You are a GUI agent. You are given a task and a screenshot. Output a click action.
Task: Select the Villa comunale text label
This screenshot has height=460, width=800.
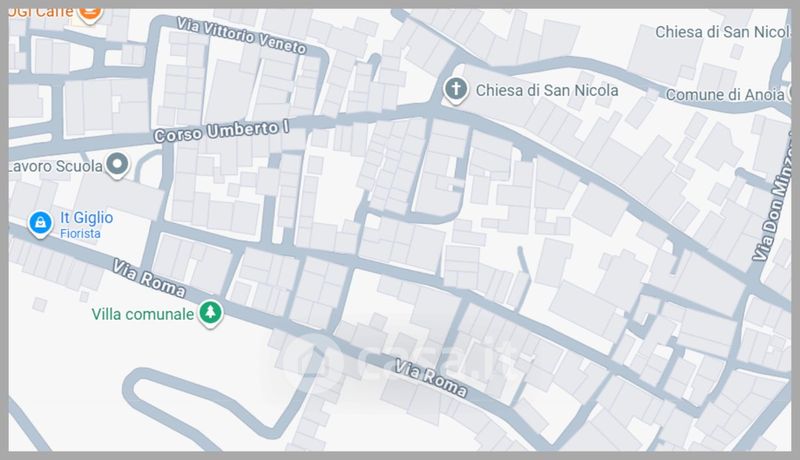(142, 314)
